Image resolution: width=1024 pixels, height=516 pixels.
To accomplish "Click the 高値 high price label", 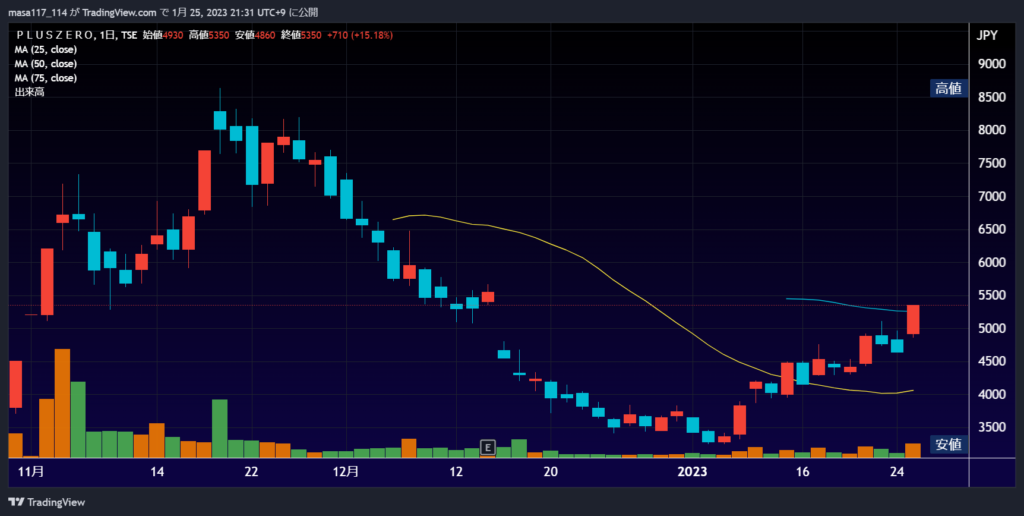I will (x=948, y=89).
